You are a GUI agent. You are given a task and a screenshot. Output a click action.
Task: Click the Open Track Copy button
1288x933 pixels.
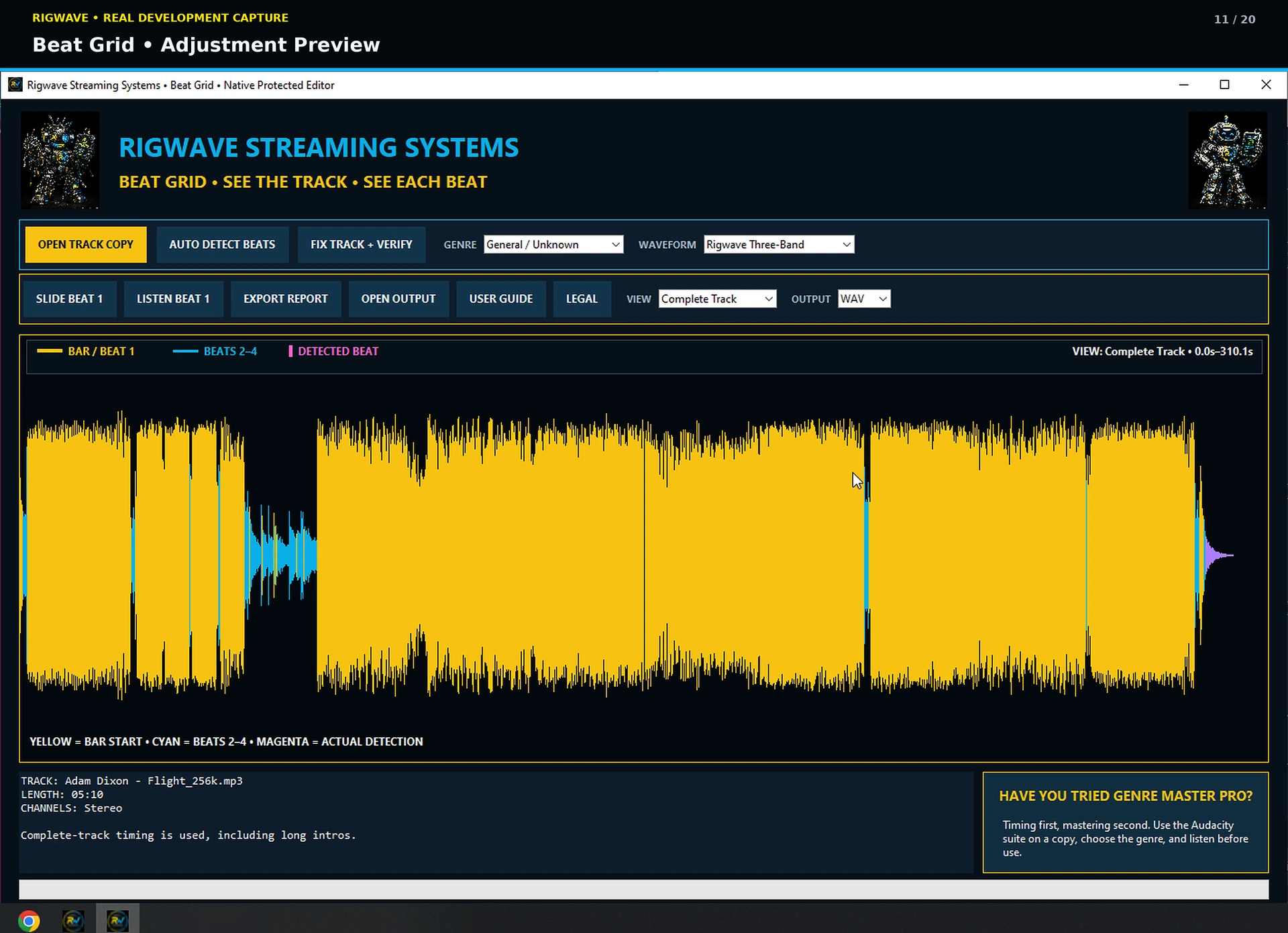(x=86, y=245)
